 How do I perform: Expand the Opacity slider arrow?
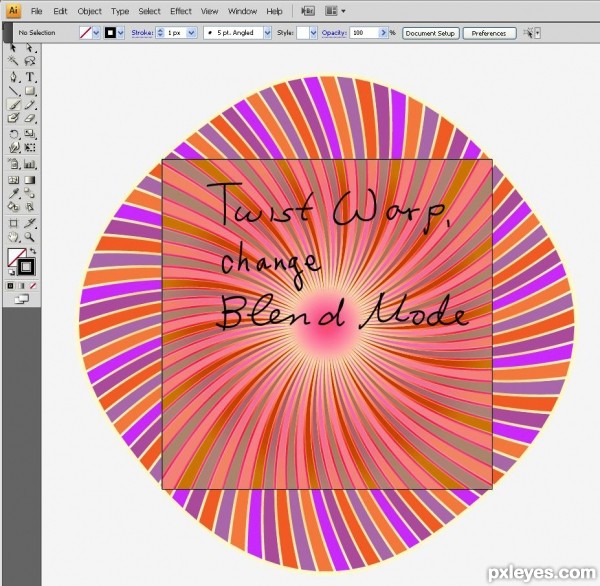coord(383,33)
